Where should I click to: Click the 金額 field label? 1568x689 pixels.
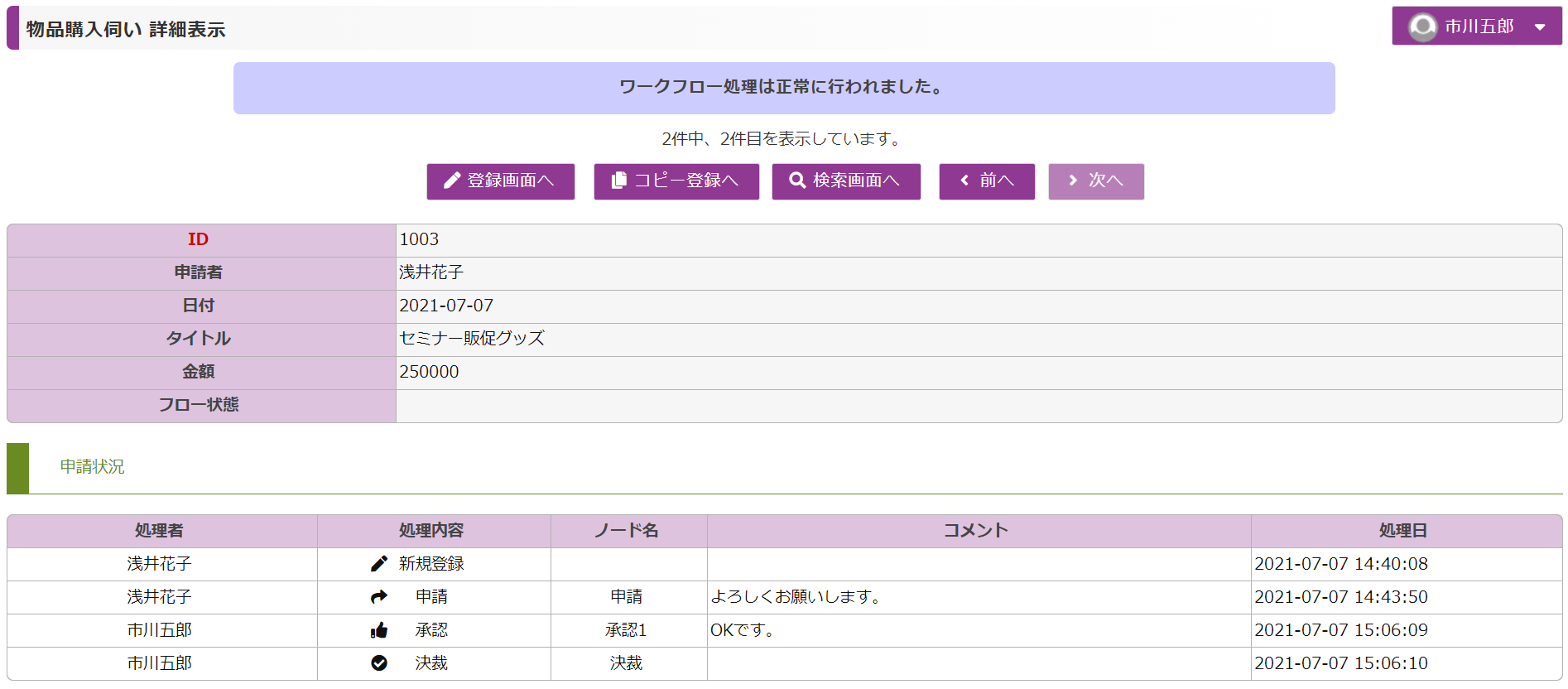coord(198,372)
